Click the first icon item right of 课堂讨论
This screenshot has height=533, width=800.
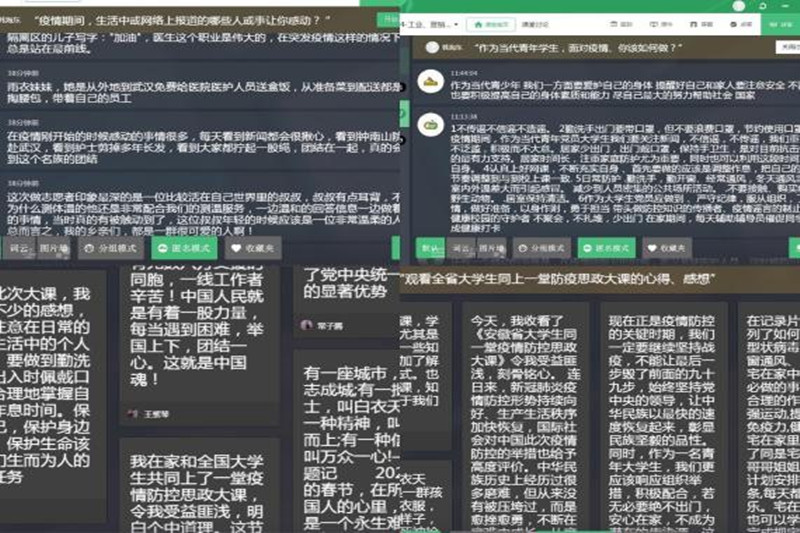pyautogui.click(x=621, y=24)
